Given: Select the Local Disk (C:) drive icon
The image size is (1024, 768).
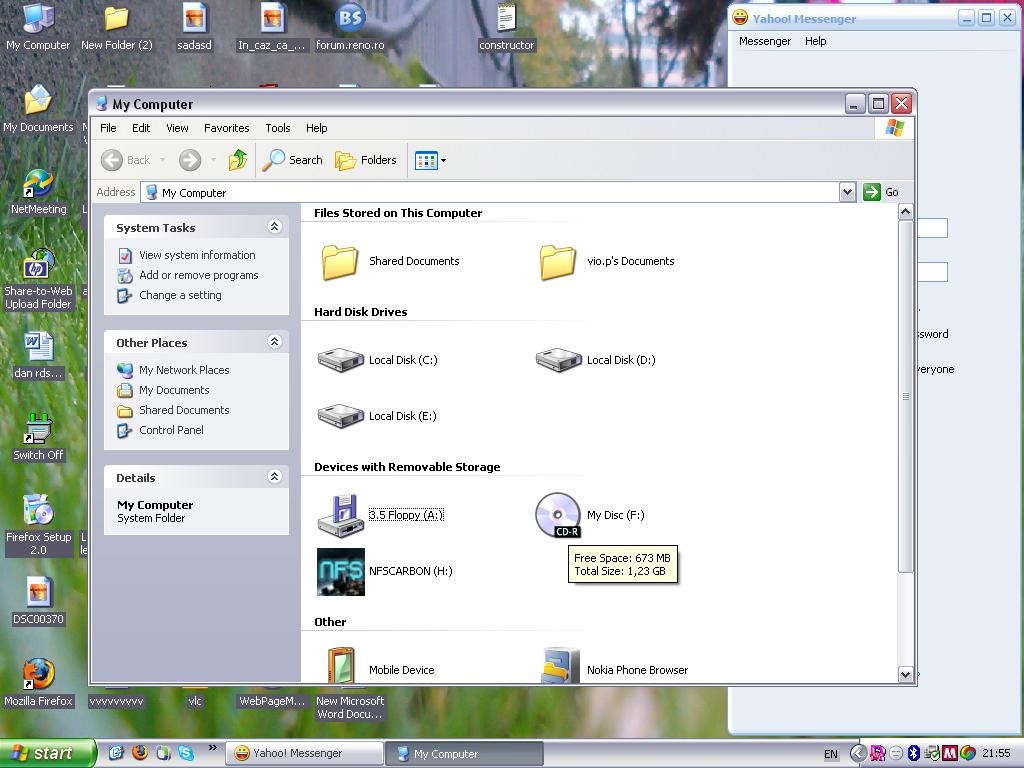Looking at the screenshot, I should pos(340,360).
